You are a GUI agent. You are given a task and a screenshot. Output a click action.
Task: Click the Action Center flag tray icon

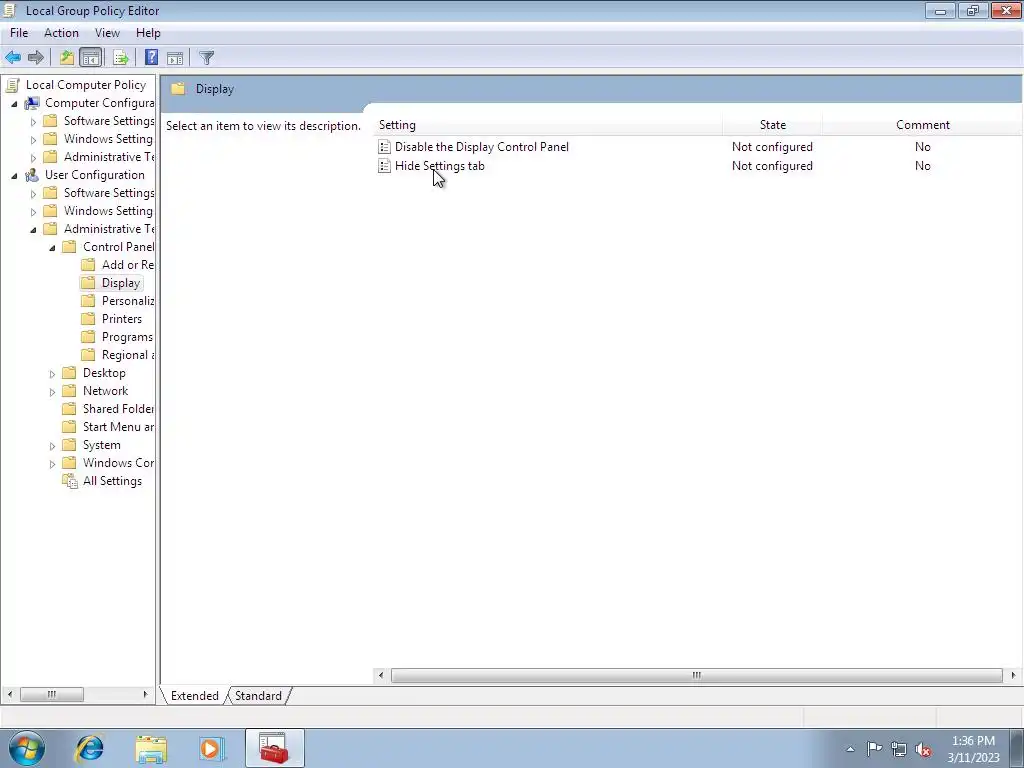click(x=874, y=749)
